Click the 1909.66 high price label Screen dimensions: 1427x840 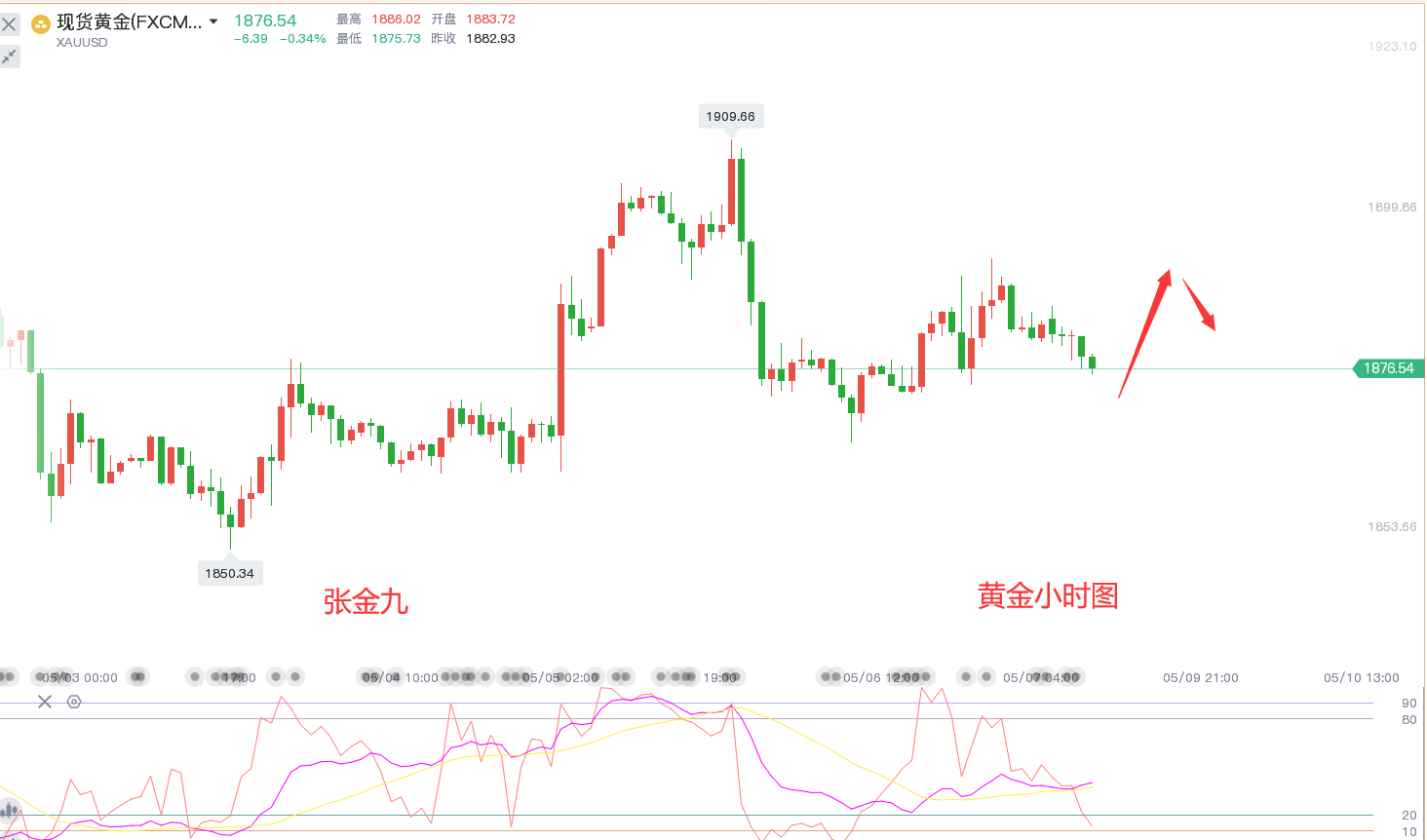[730, 116]
